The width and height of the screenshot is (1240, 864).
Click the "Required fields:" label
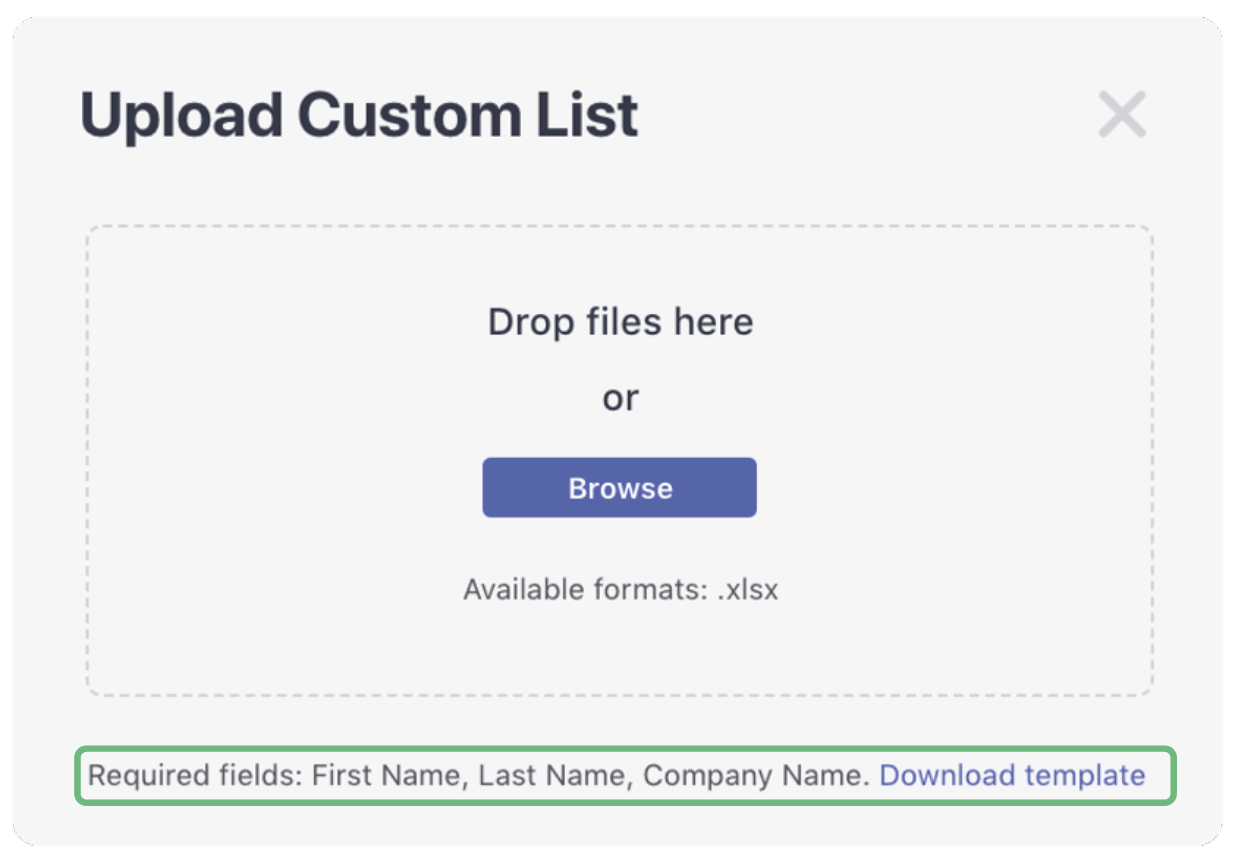tap(195, 775)
